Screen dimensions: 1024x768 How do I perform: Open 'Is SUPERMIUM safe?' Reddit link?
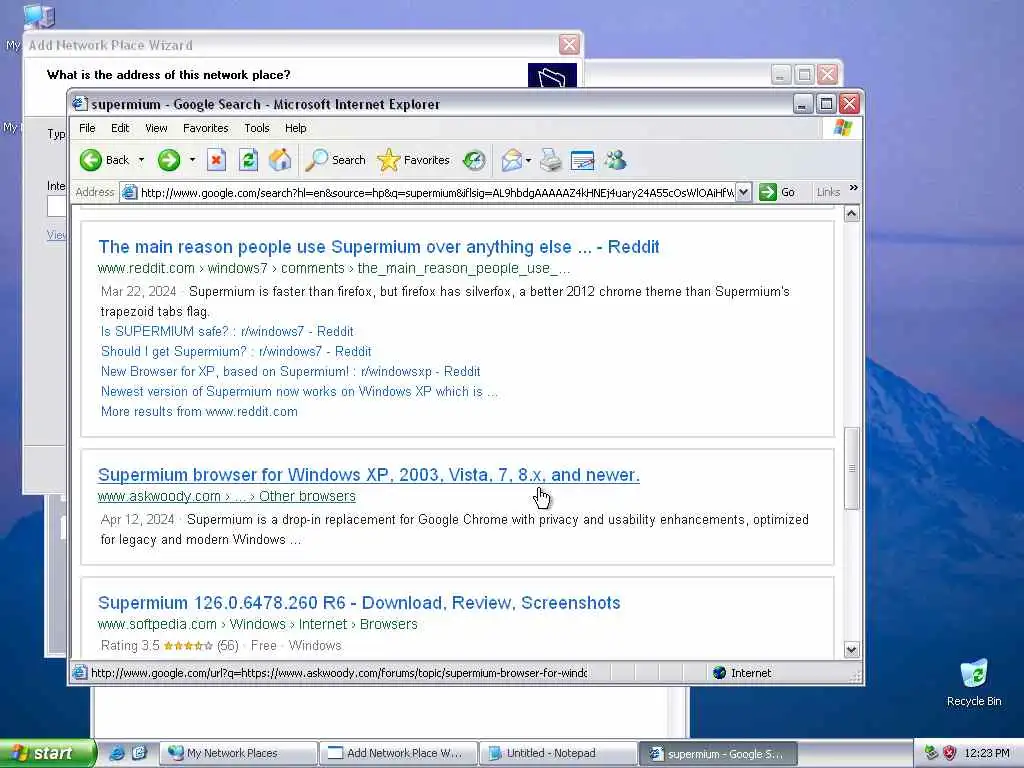pos(227,331)
